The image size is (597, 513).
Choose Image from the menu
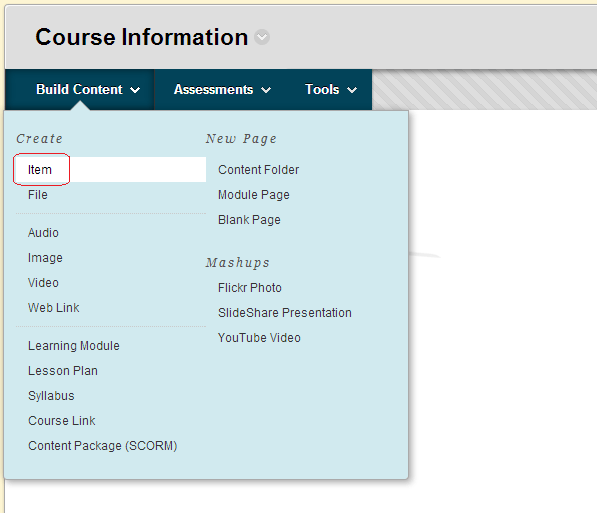(45, 258)
